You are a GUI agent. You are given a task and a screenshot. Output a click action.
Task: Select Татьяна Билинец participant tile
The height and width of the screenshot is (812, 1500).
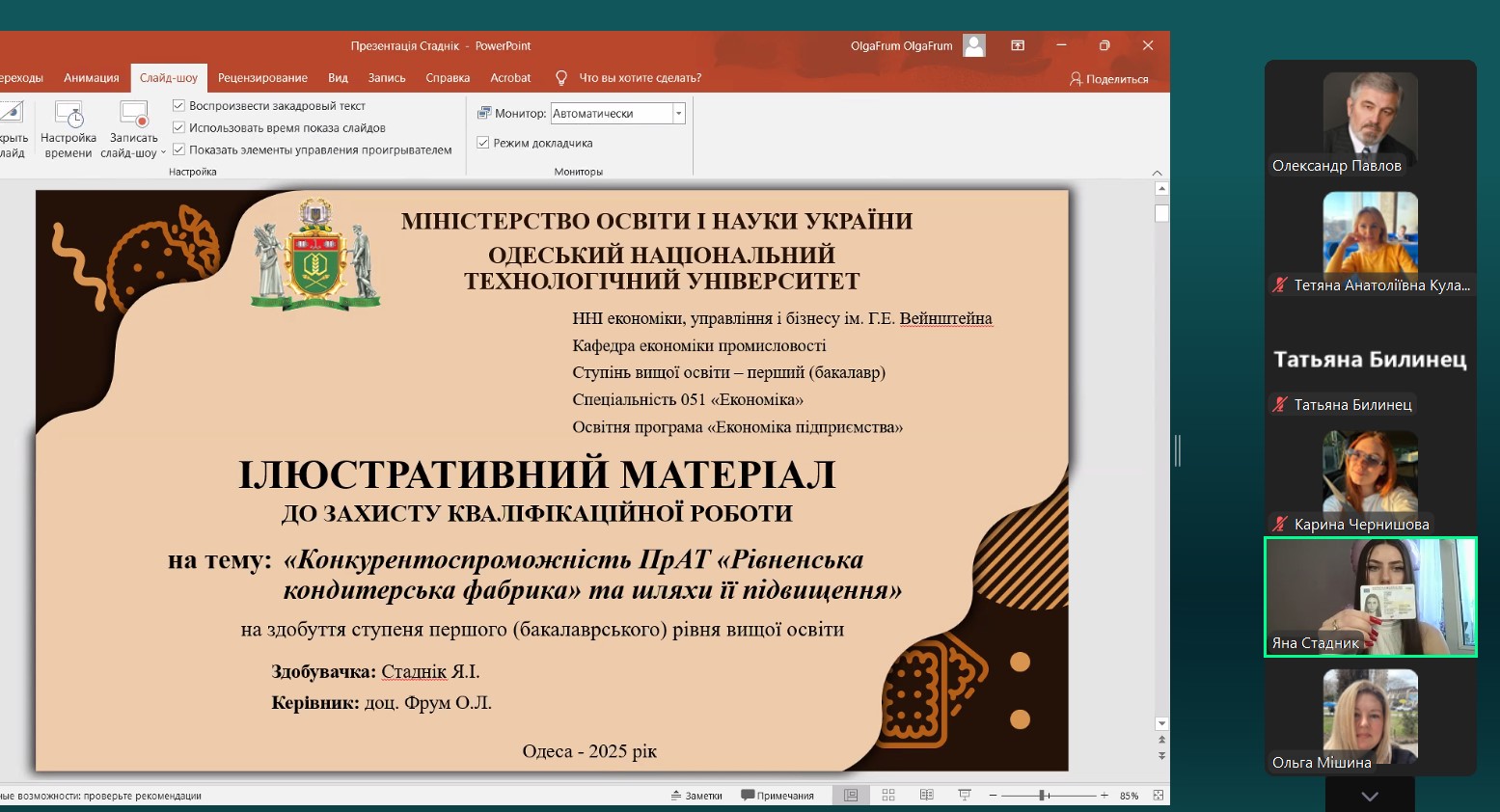coord(1370,360)
